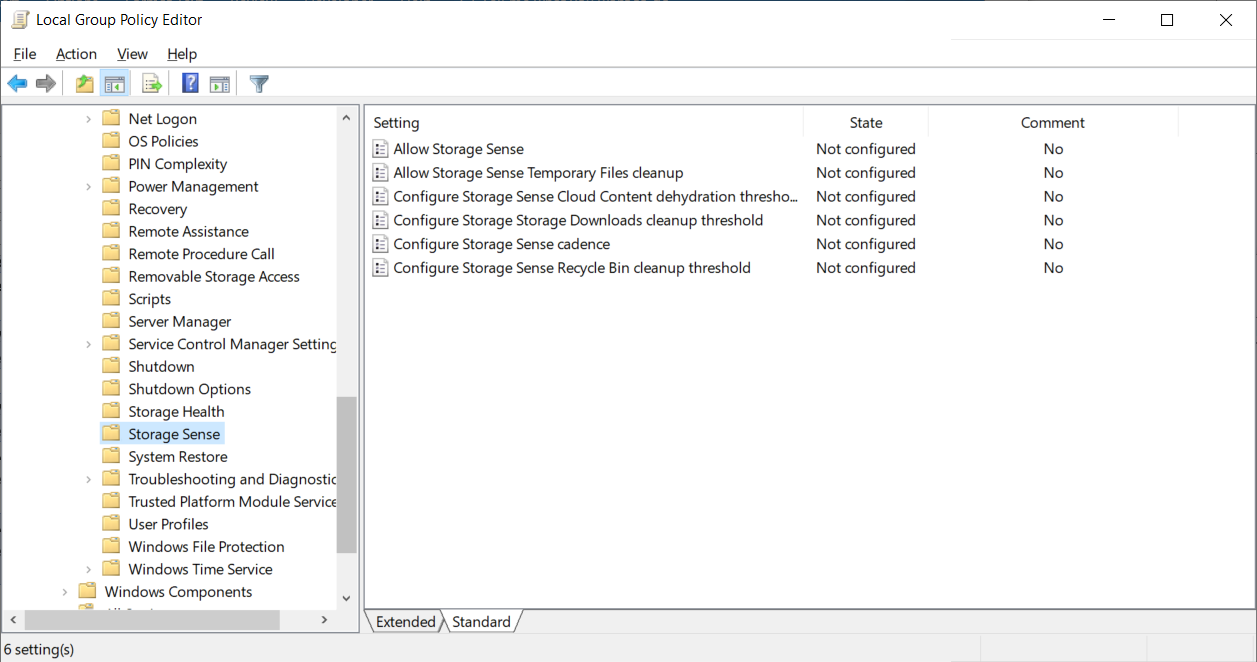
Task: Select Remote Assistance in the tree
Action: point(188,231)
